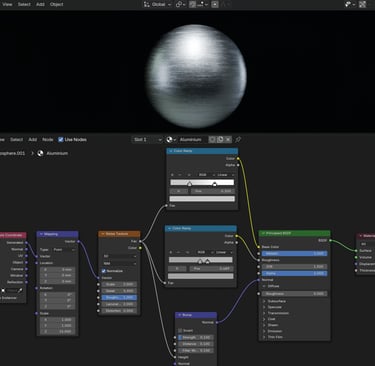
Task: Open the browse material icon next to Slot 1
Action: pos(171,139)
